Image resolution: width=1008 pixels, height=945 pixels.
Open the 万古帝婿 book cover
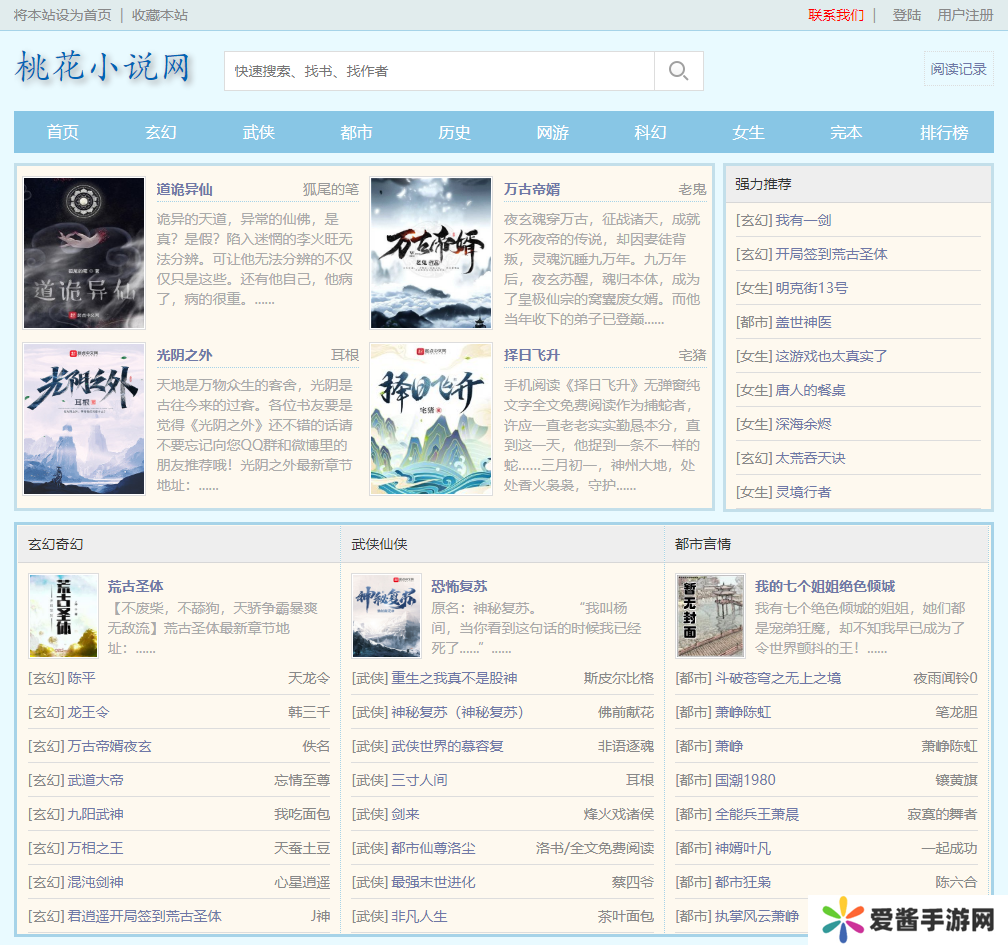pyautogui.click(x=431, y=253)
